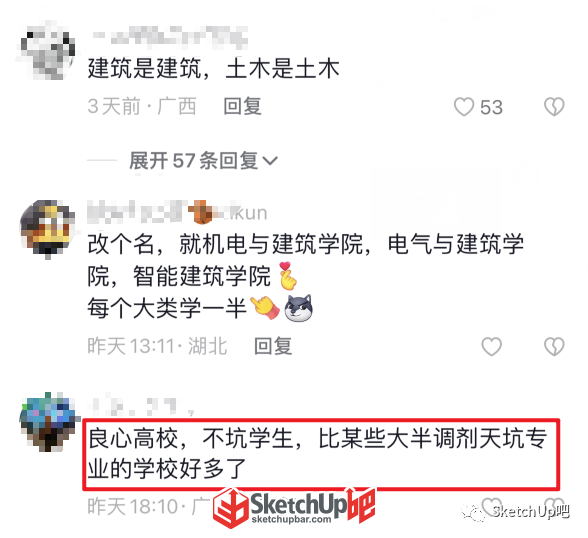Dislike the 建筑是建筑 comment from 广西
Screen dimensions: 588x538
point(554,107)
